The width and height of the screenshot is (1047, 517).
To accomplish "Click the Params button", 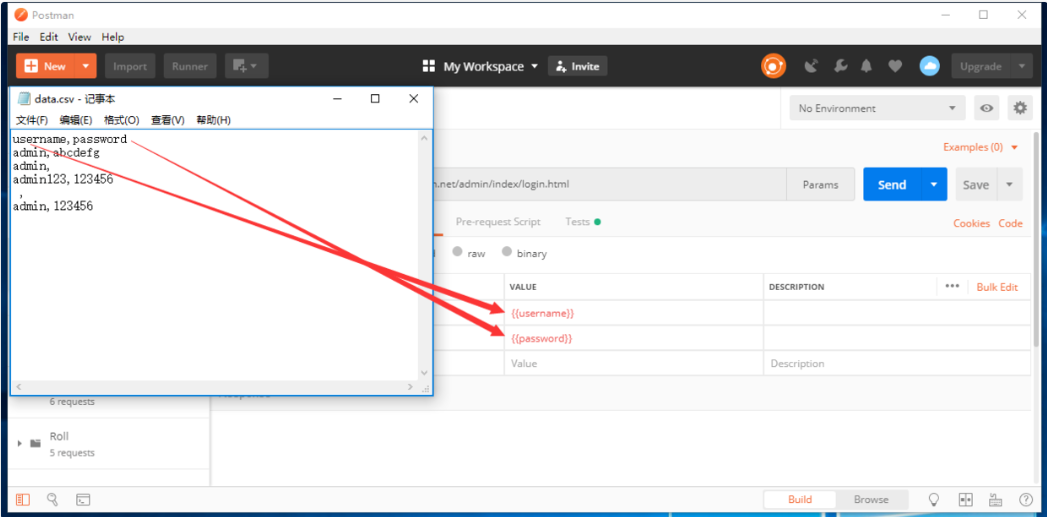I will [821, 184].
